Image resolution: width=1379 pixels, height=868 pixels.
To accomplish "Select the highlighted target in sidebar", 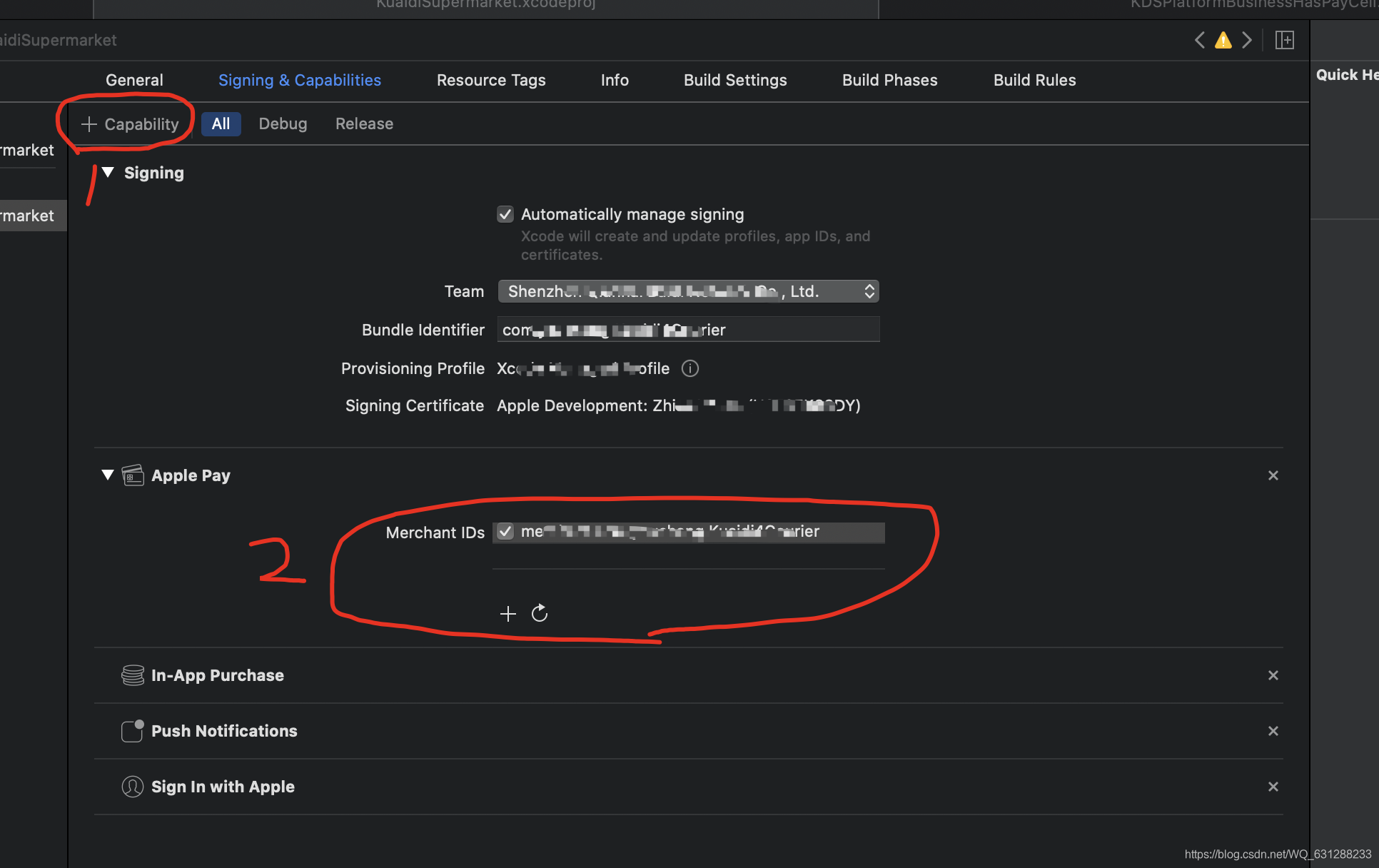I will pos(33,216).
